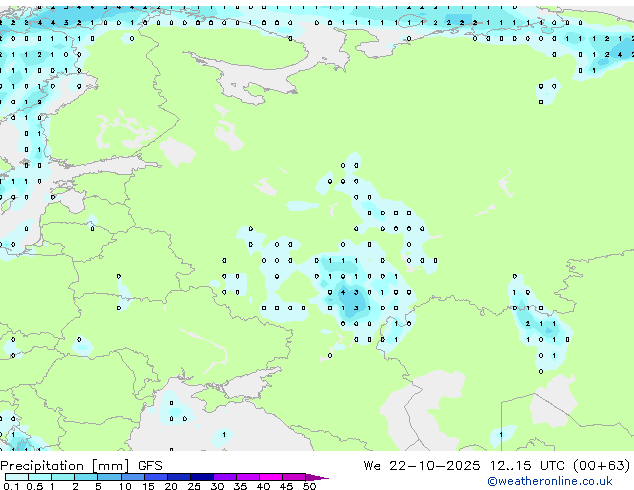Pick the 25–30 mm navy legend swatch
This screenshot has height=490, width=634.
[x=201, y=477]
